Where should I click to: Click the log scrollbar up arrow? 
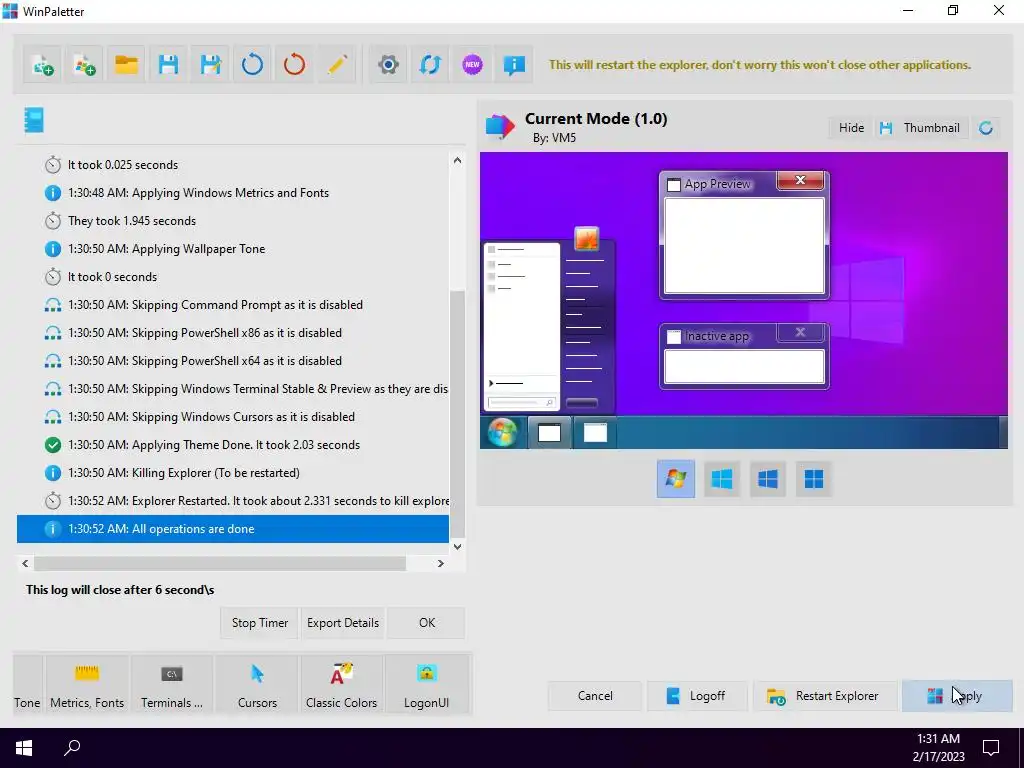pos(457,160)
